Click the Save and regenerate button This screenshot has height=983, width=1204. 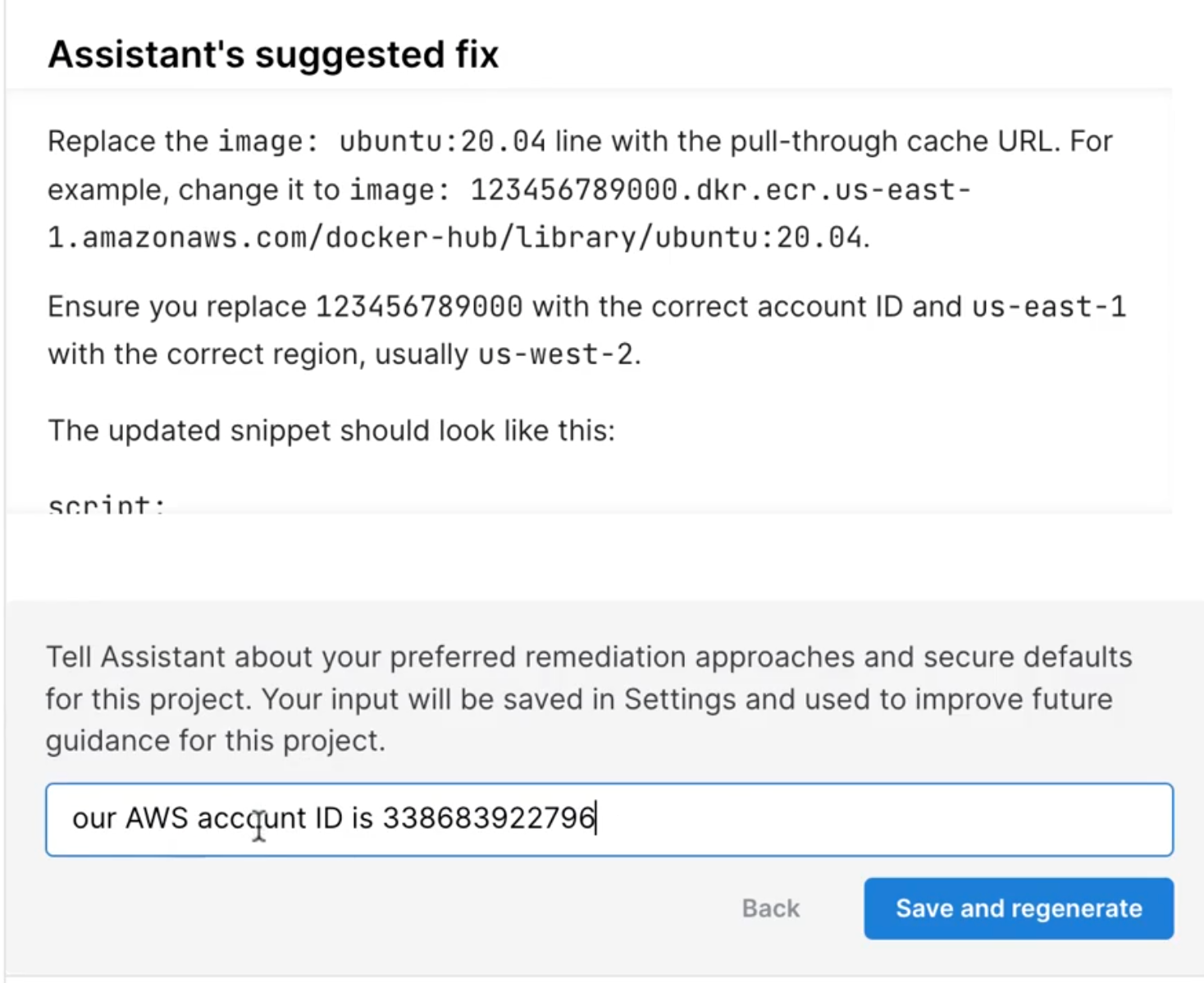click(1018, 908)
